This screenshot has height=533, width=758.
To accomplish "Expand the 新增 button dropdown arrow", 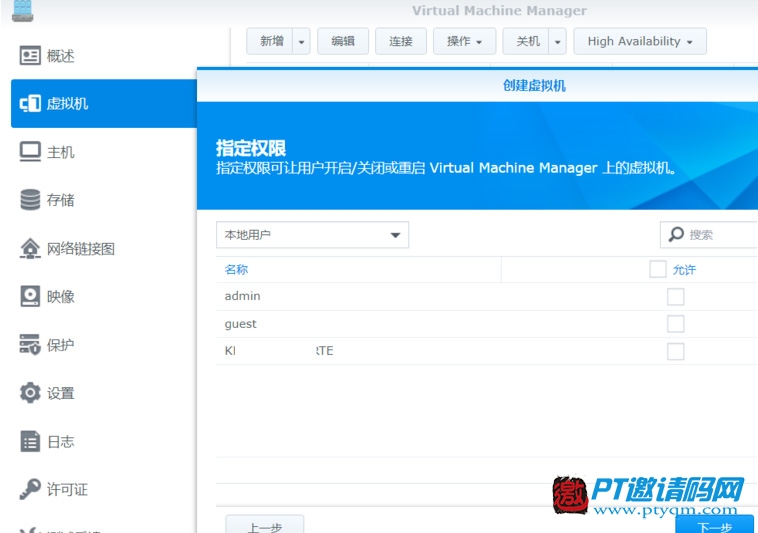I will pyautogui.click(x=301, y=42).
